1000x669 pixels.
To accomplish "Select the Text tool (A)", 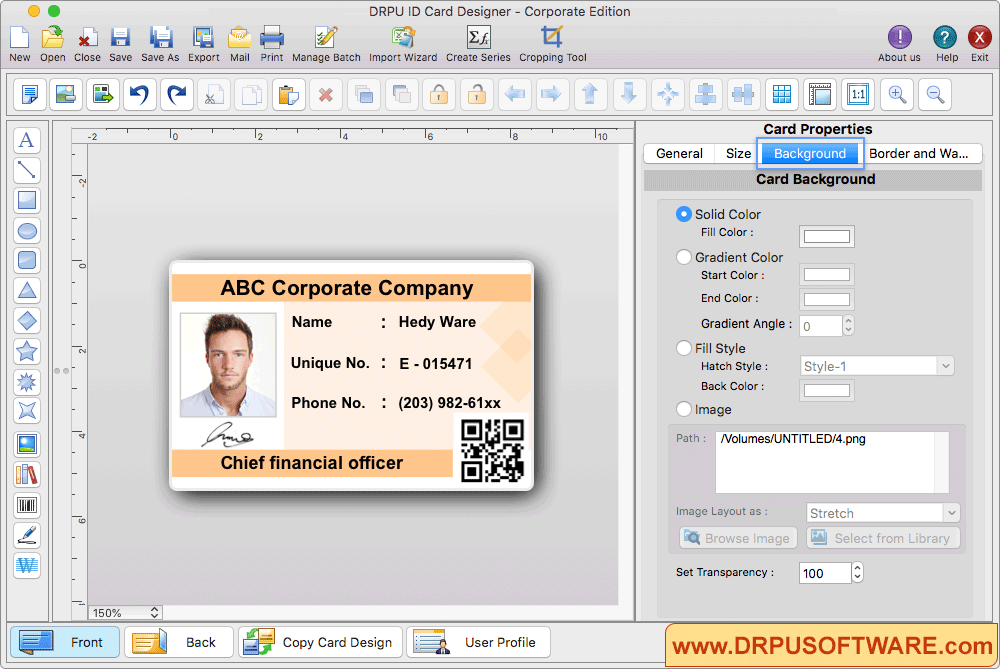I will click(27, 140).
